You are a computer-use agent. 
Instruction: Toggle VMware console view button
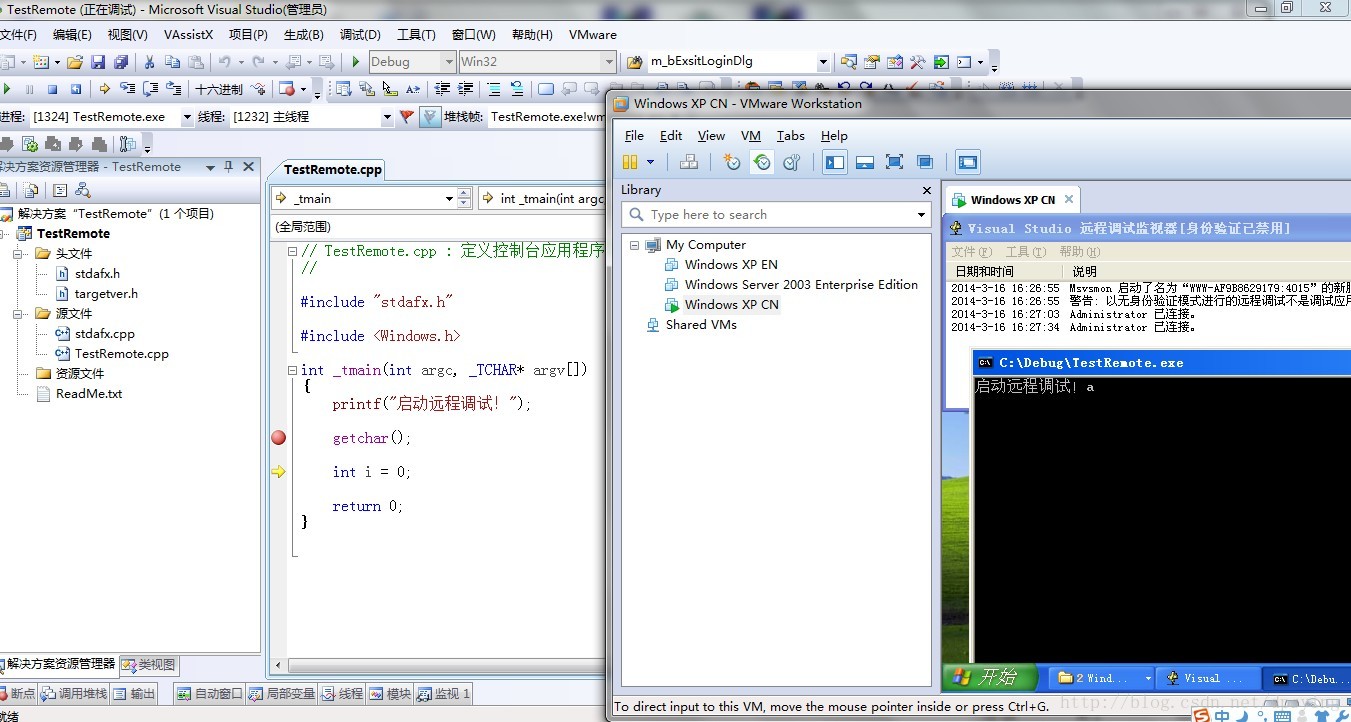click(x=967, y=162)
